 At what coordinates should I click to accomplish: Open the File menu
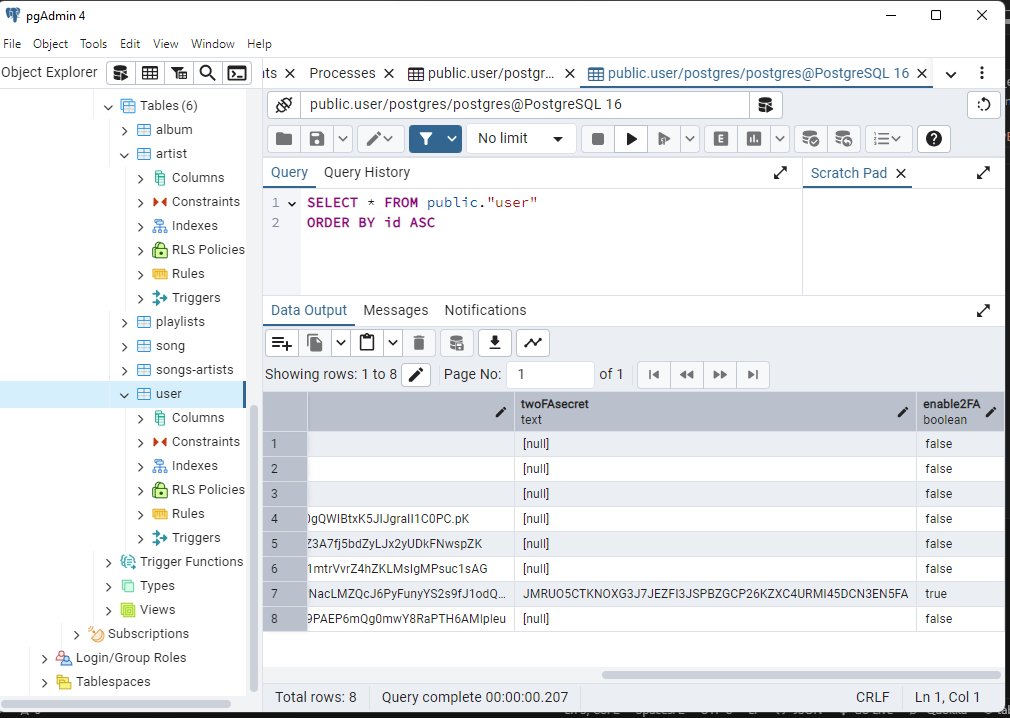[12, 44]
